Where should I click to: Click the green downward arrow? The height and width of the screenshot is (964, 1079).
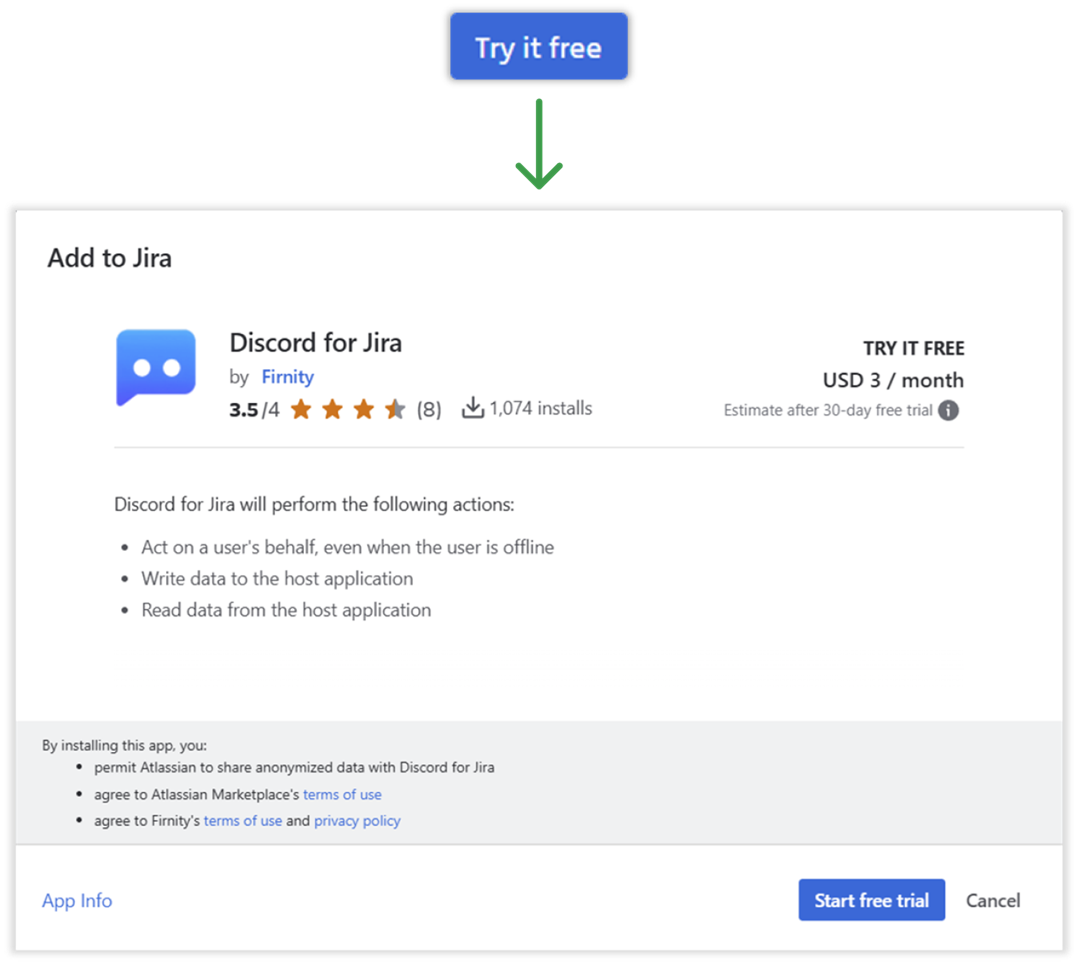coord(539,144)
